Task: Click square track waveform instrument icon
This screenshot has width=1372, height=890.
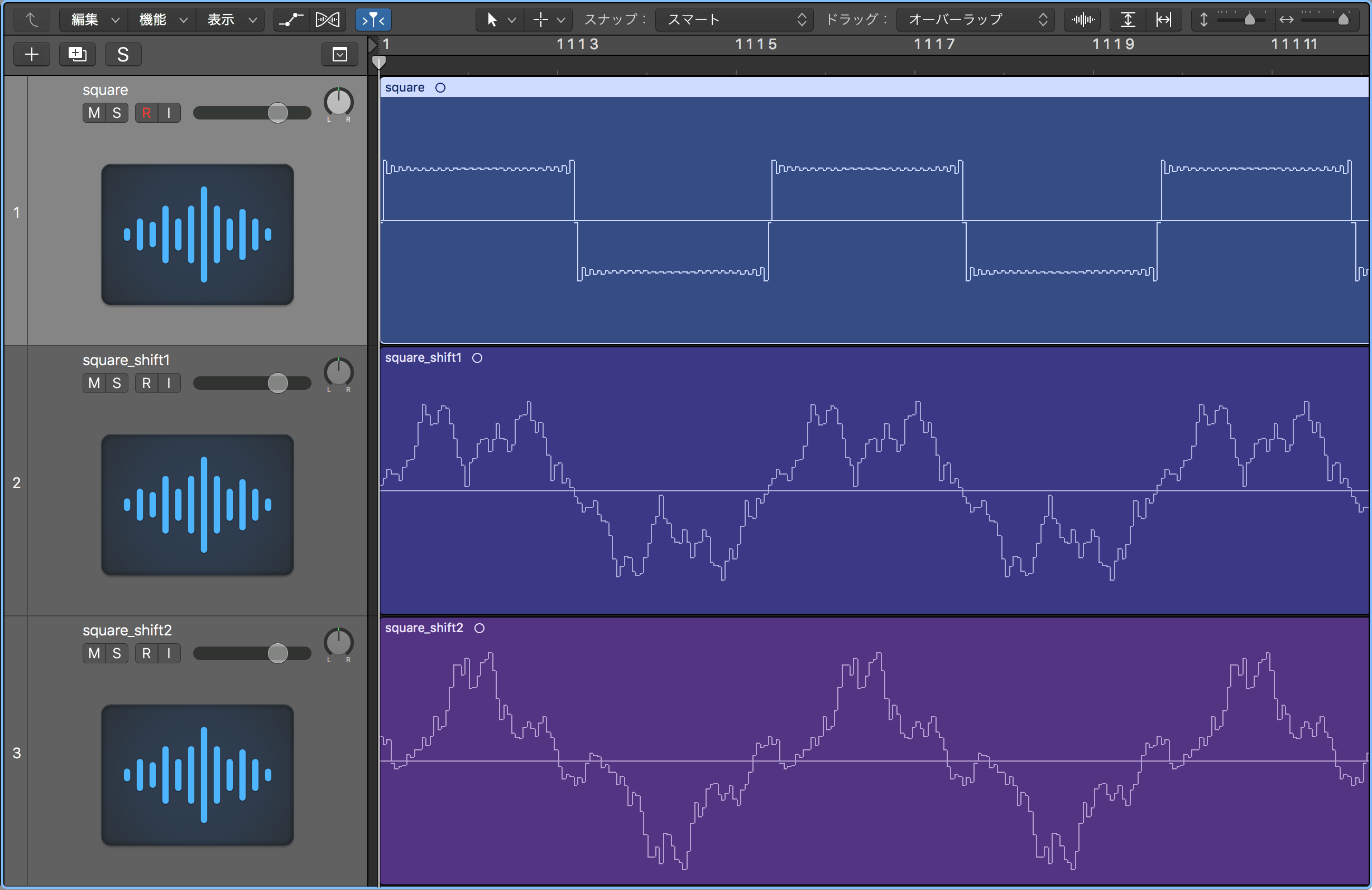Action: (x=197, y=234)
